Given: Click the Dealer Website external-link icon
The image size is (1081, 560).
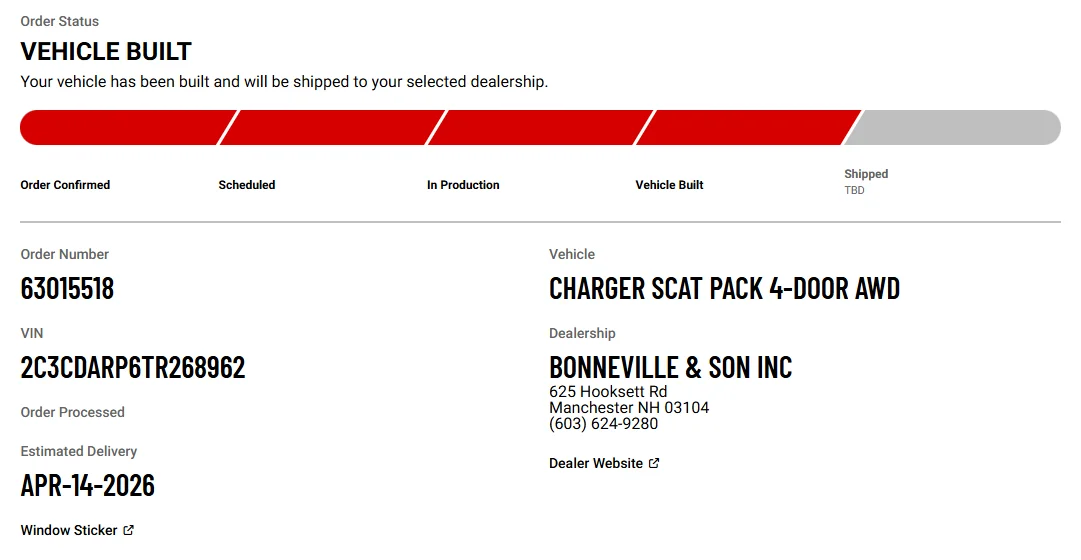Looking at the screenshot, I should 654,464.
